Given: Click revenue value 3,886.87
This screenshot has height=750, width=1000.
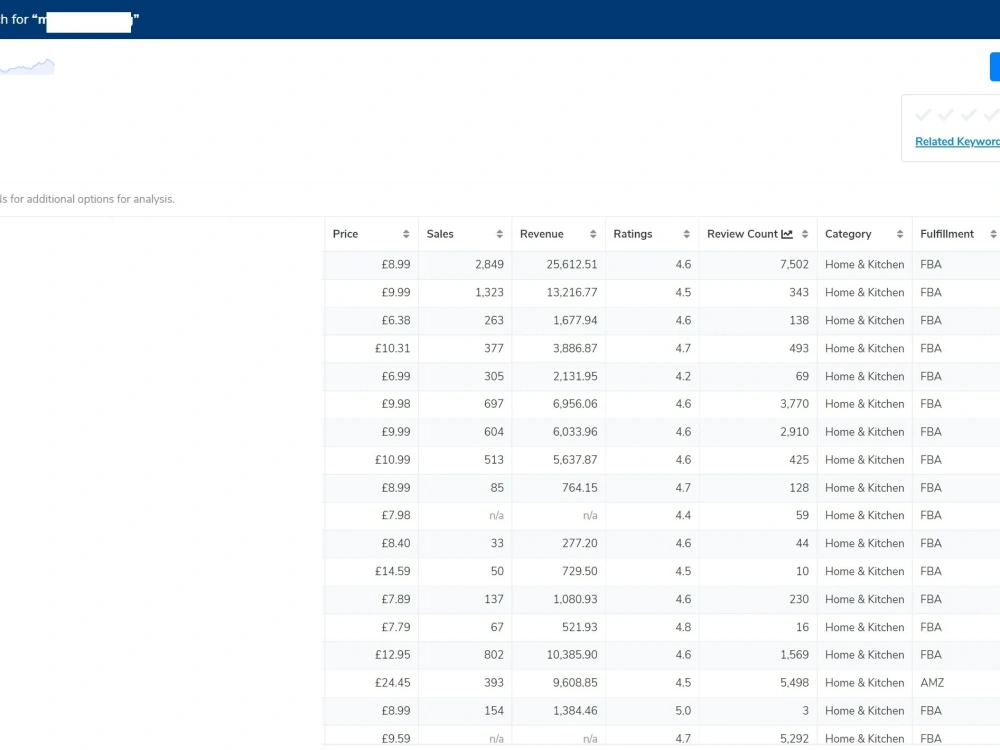Looking at the screenshot, I should click(575, 348).
